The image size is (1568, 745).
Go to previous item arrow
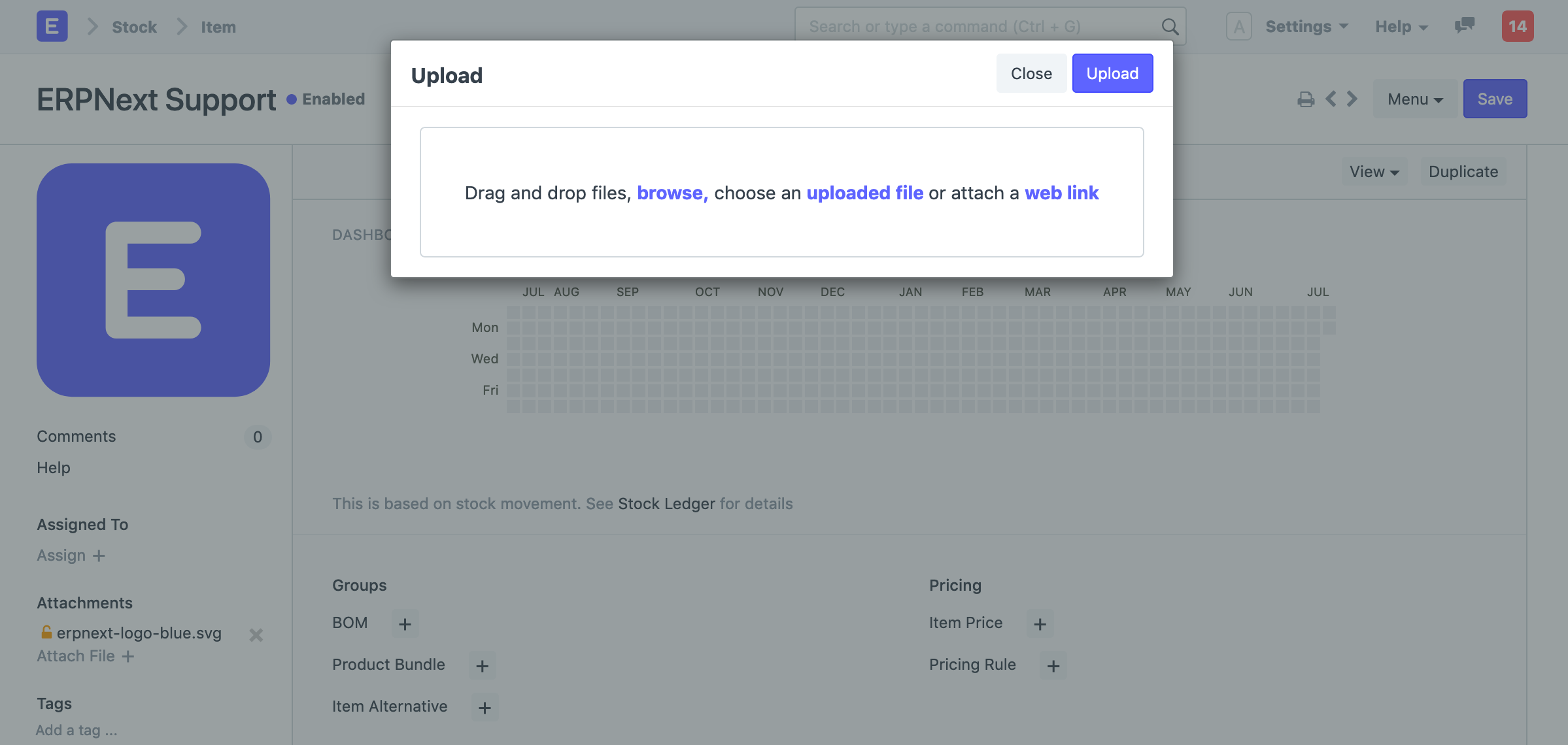1331,99
